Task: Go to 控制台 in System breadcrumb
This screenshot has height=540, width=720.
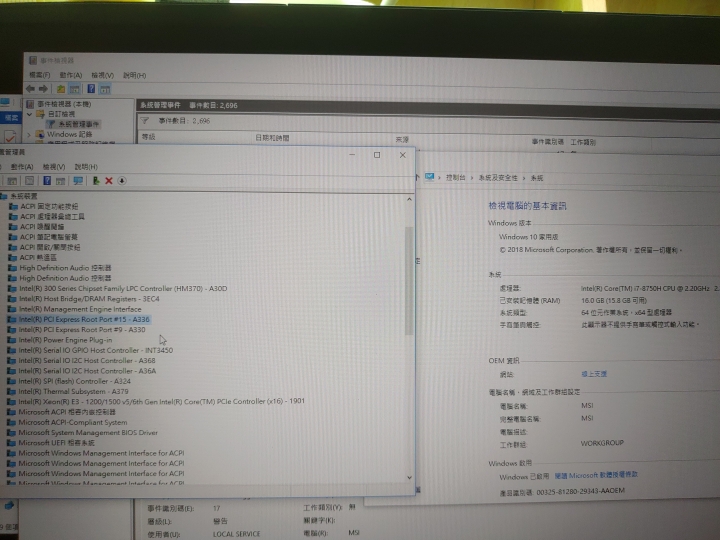Action: coord(455,178)
